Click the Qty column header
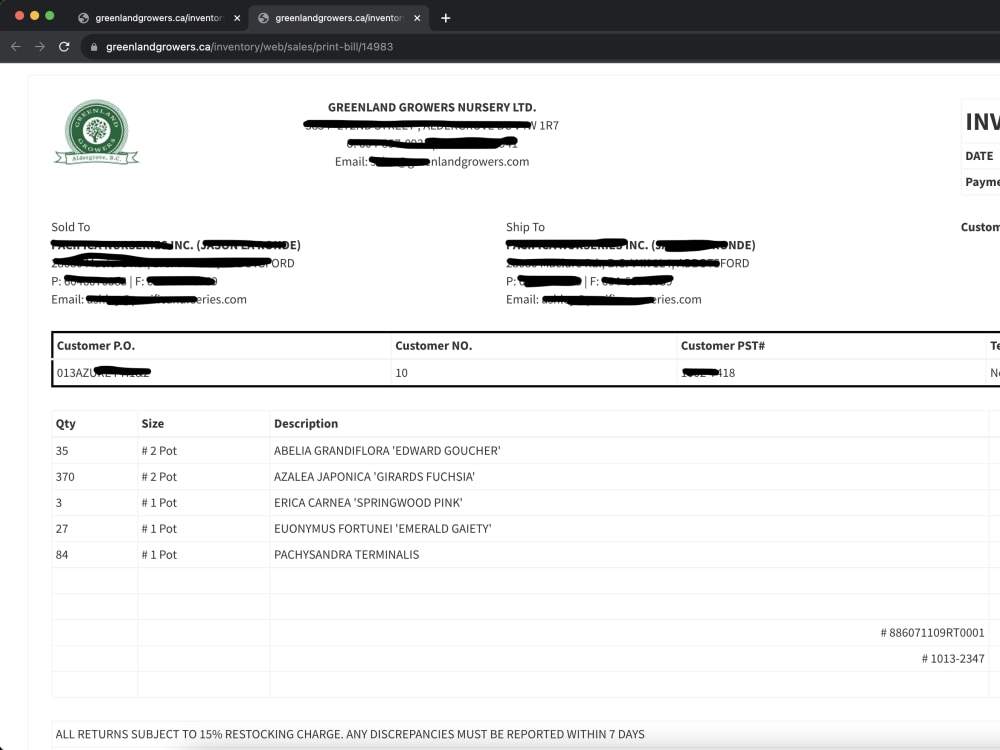This screenshot has width=1000, height=750. click(66, 423)
